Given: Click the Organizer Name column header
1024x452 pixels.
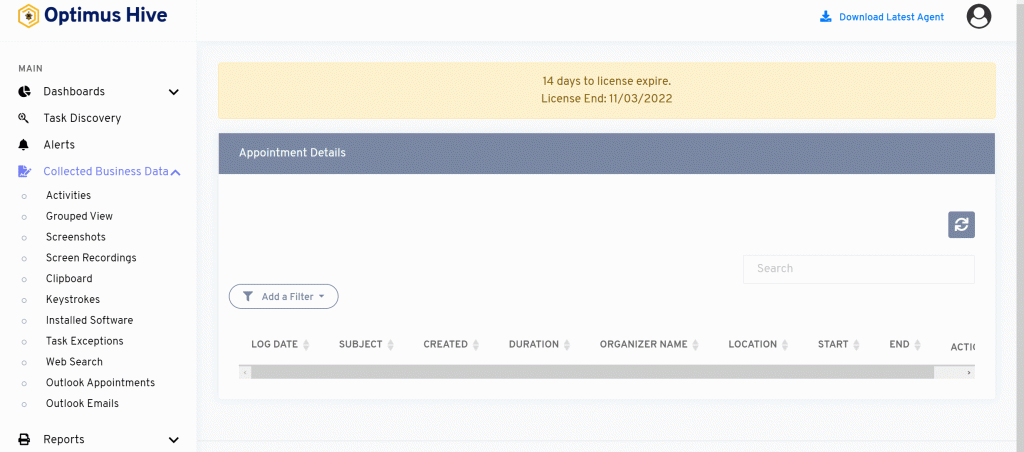Looking at the screenshot, I should [643, 344].
